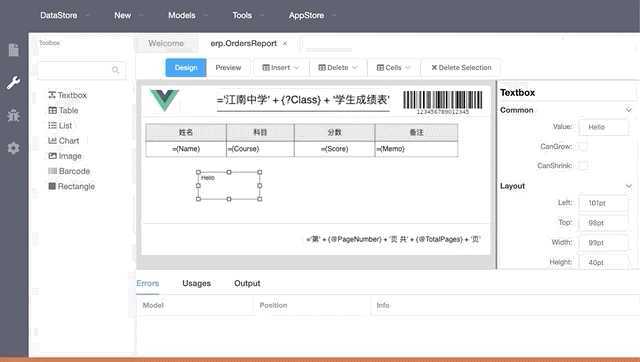Select the Hello textbox on the canvas
This screenshot has width=640, height=362.
(x=229, y=186)
